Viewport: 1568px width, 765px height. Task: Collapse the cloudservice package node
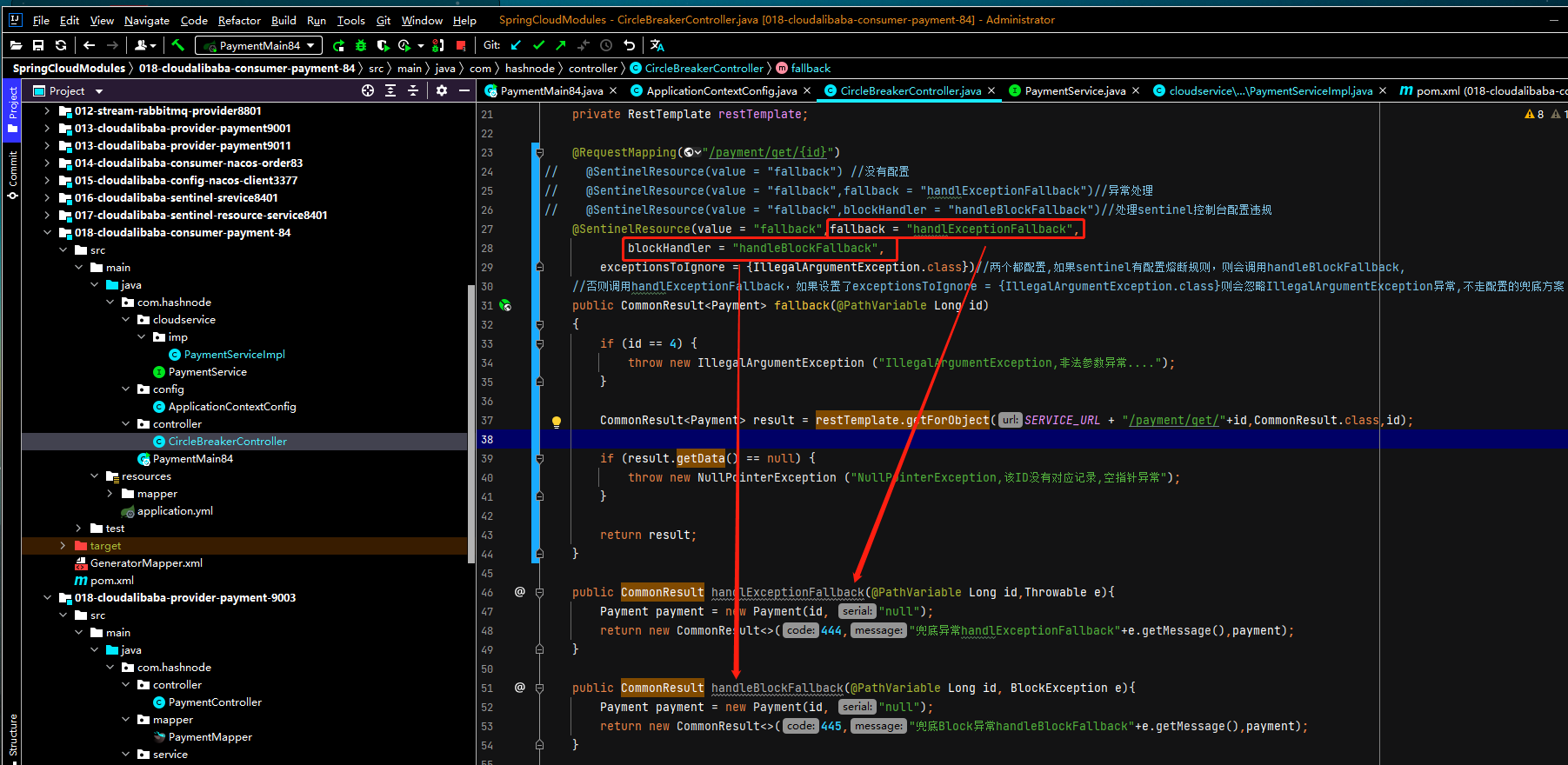(x=125, y=319)
